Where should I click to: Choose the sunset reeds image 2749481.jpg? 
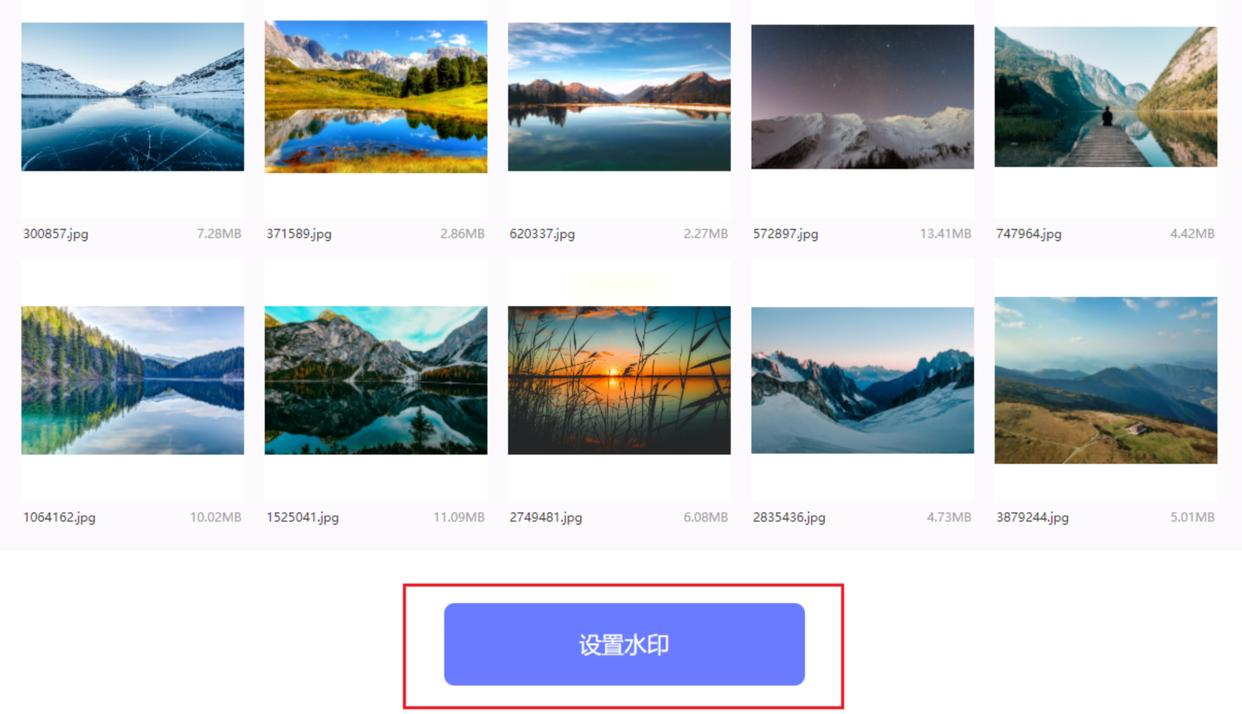tap(619, 380)
